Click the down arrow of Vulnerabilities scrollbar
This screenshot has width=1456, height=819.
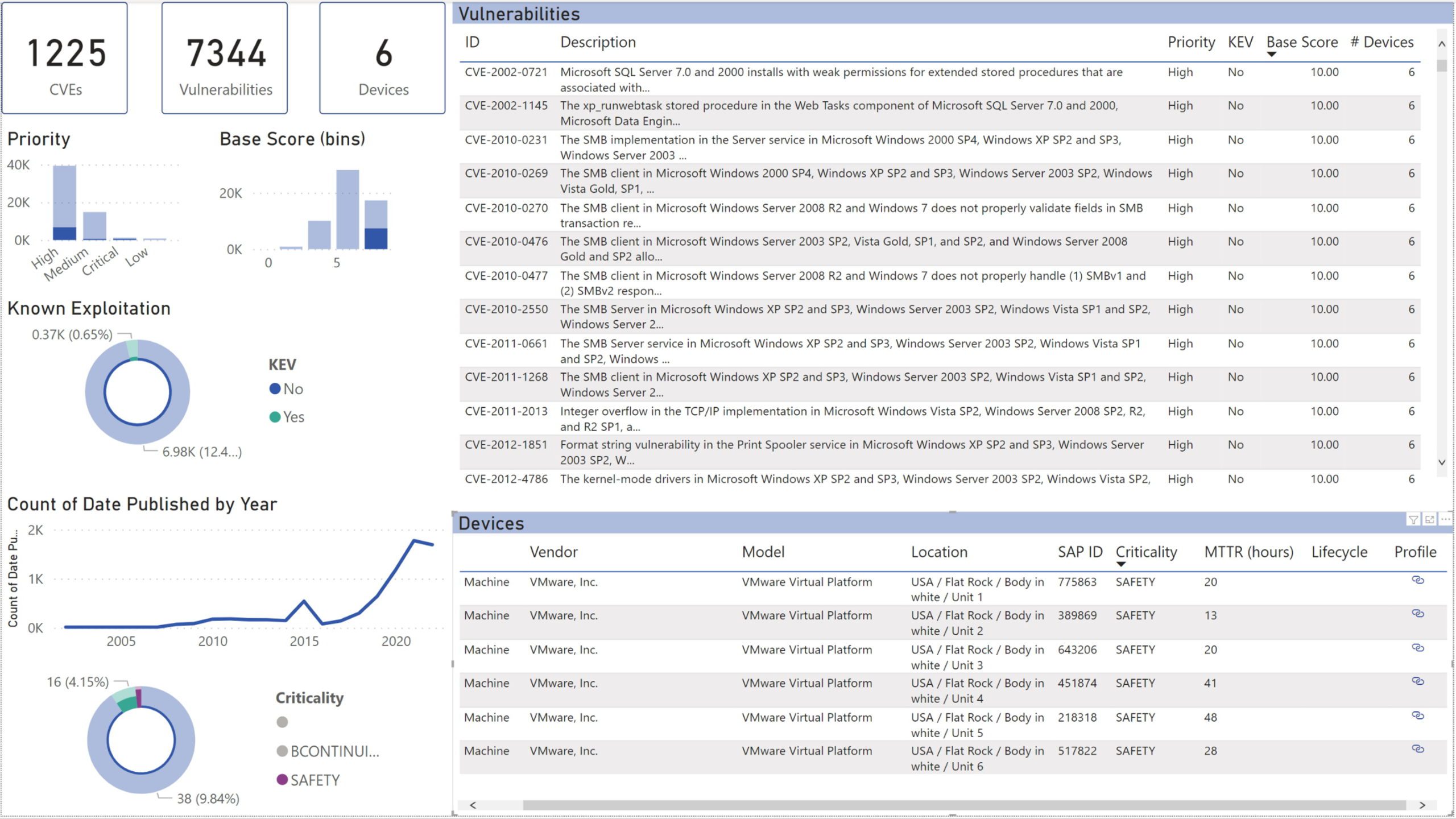[x=1442, y=462]
